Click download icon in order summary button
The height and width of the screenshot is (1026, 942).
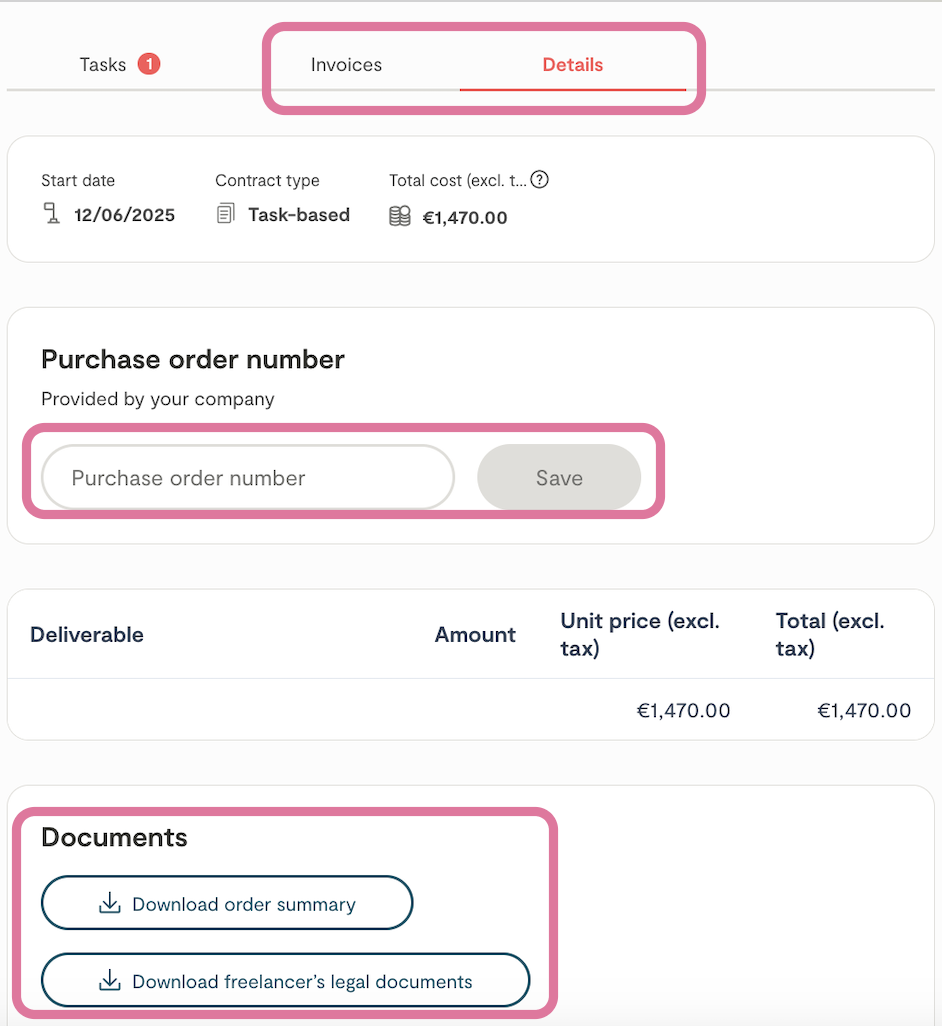tap(110, 904)
